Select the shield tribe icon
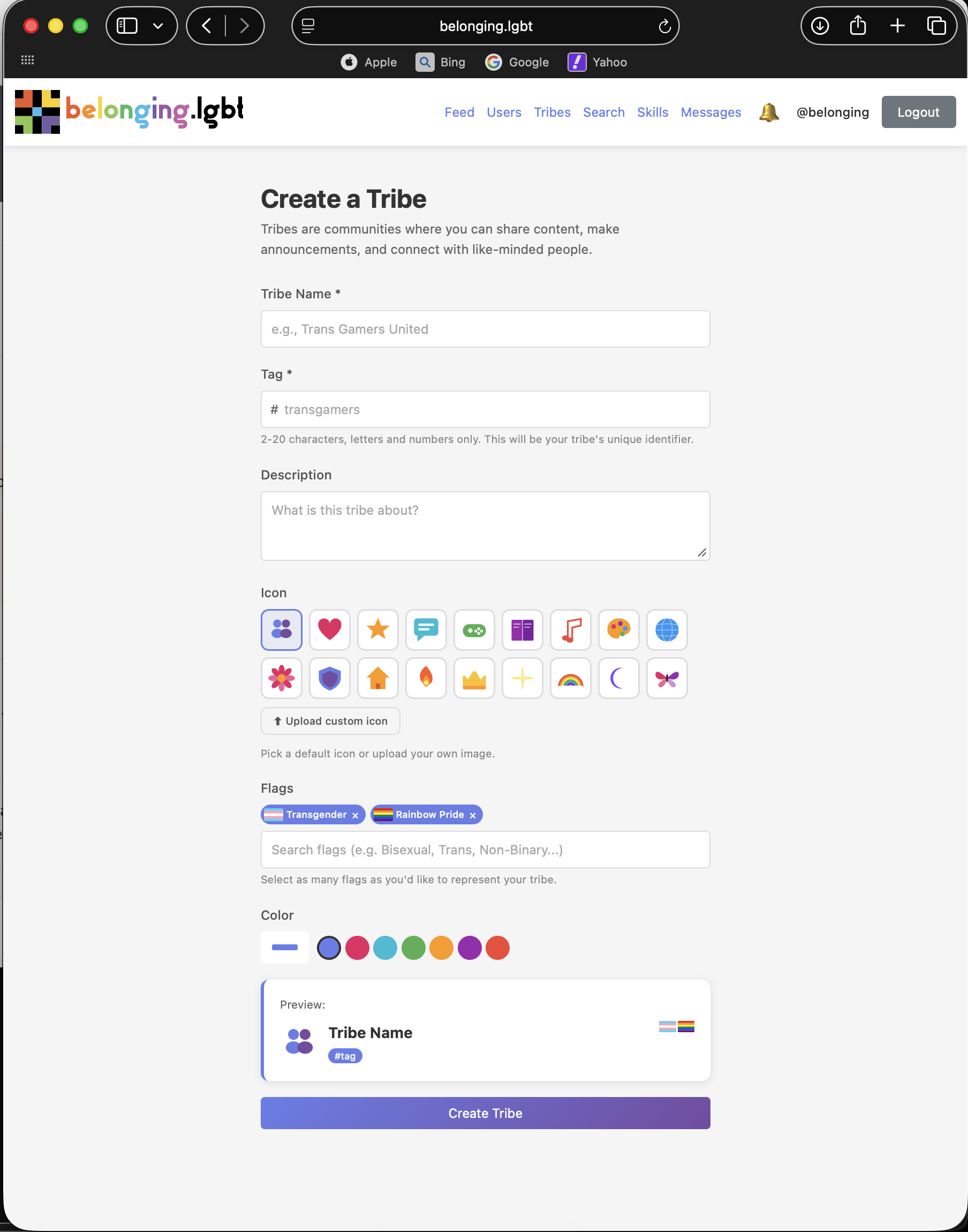Viewport: 968px width, 1232px height. (329, 678)
